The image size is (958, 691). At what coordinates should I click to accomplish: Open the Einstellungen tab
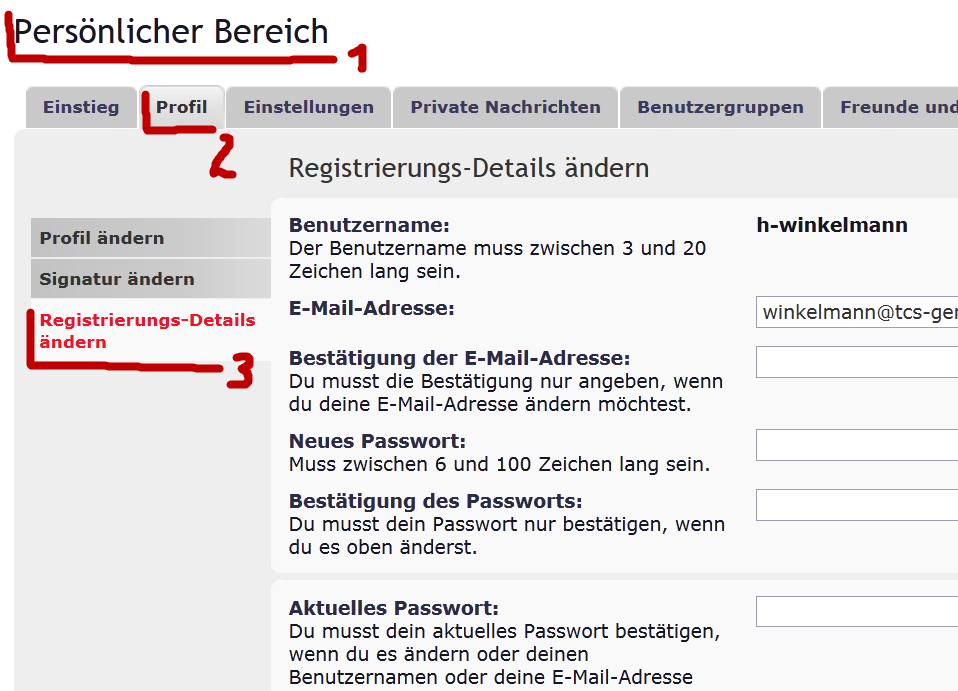click(308, 107)
